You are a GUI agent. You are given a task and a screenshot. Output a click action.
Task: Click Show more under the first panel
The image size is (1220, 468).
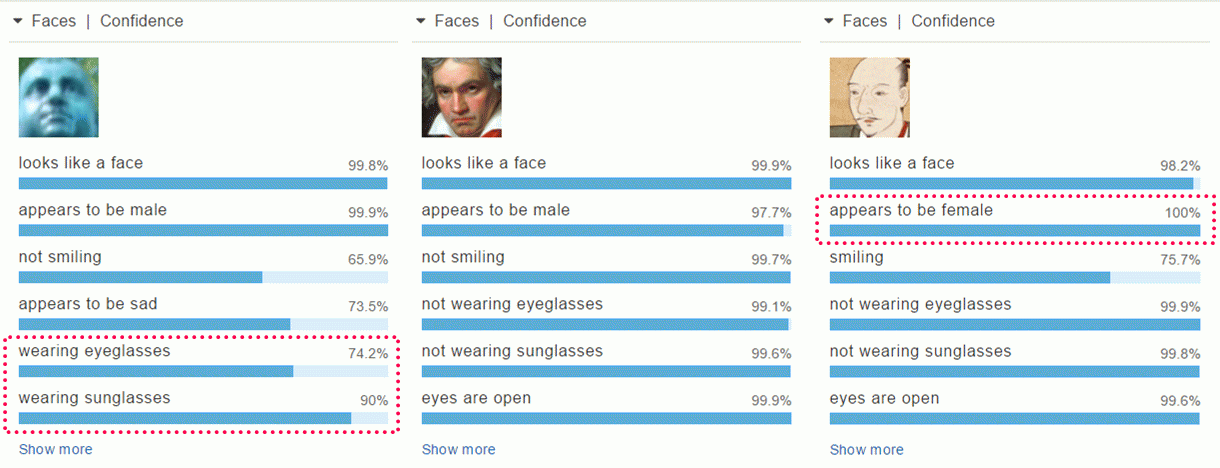tap(55, 450)
